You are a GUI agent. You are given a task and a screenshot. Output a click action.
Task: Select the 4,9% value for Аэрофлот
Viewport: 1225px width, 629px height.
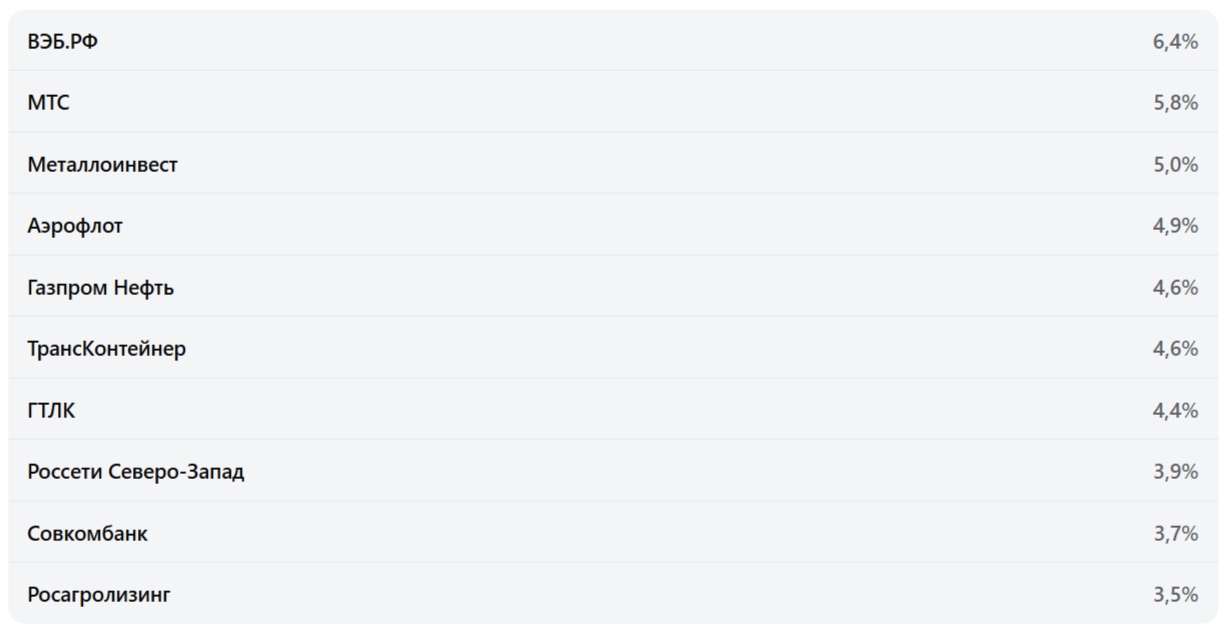[x=1175, y=226]
